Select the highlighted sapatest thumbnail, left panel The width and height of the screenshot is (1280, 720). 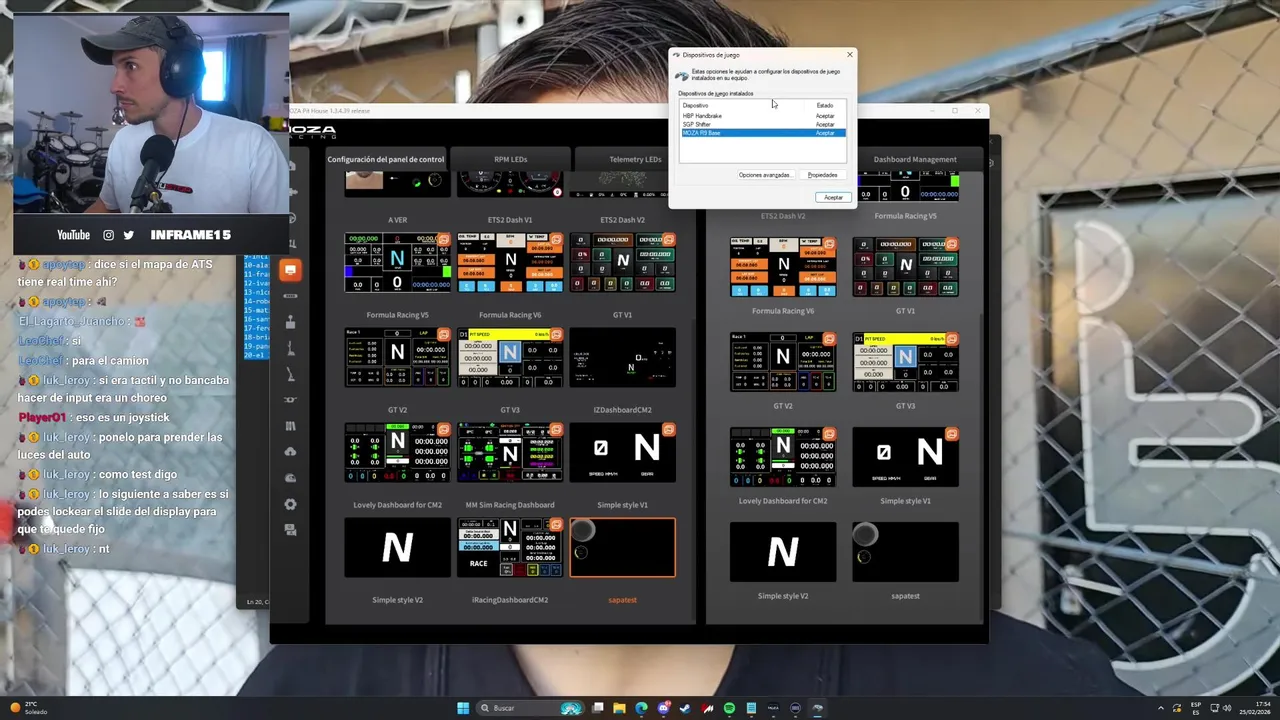tap(622, 548)
